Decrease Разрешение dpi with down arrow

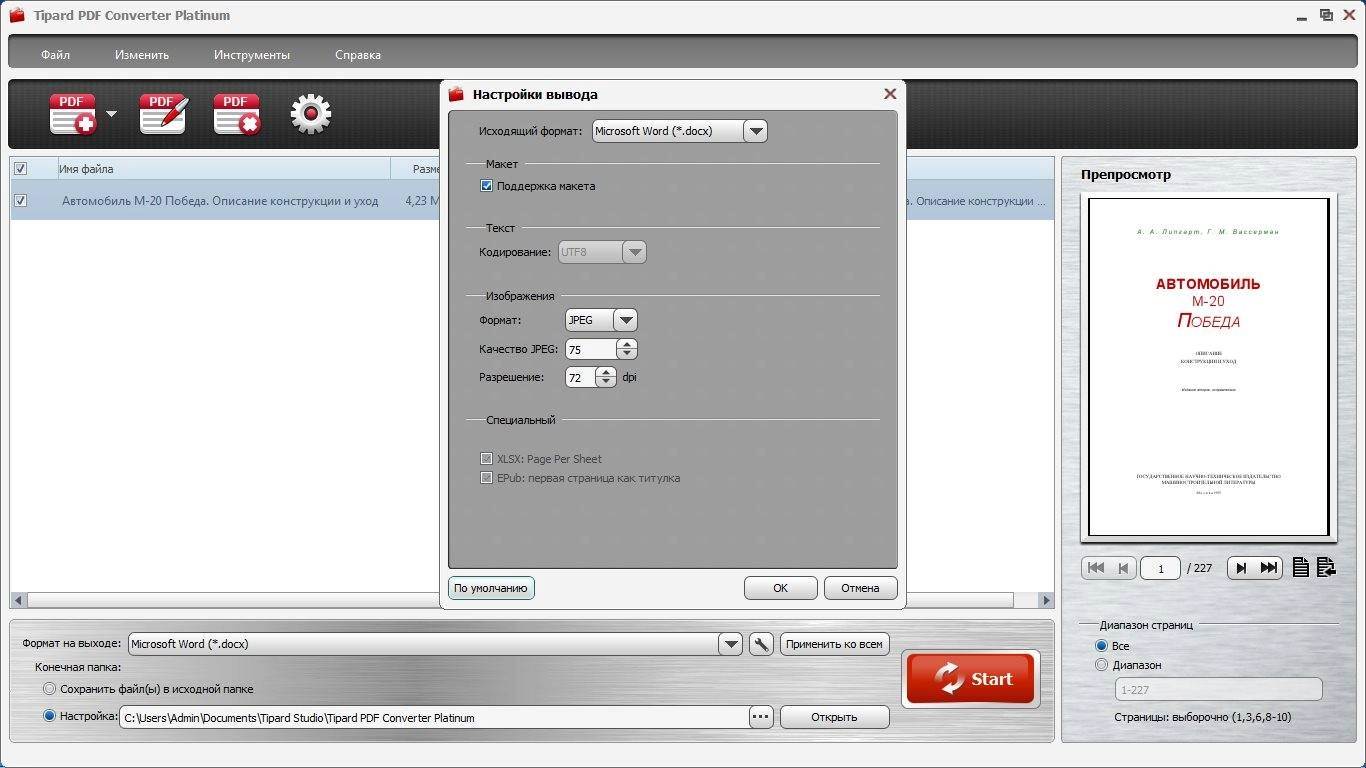(606, 383)
